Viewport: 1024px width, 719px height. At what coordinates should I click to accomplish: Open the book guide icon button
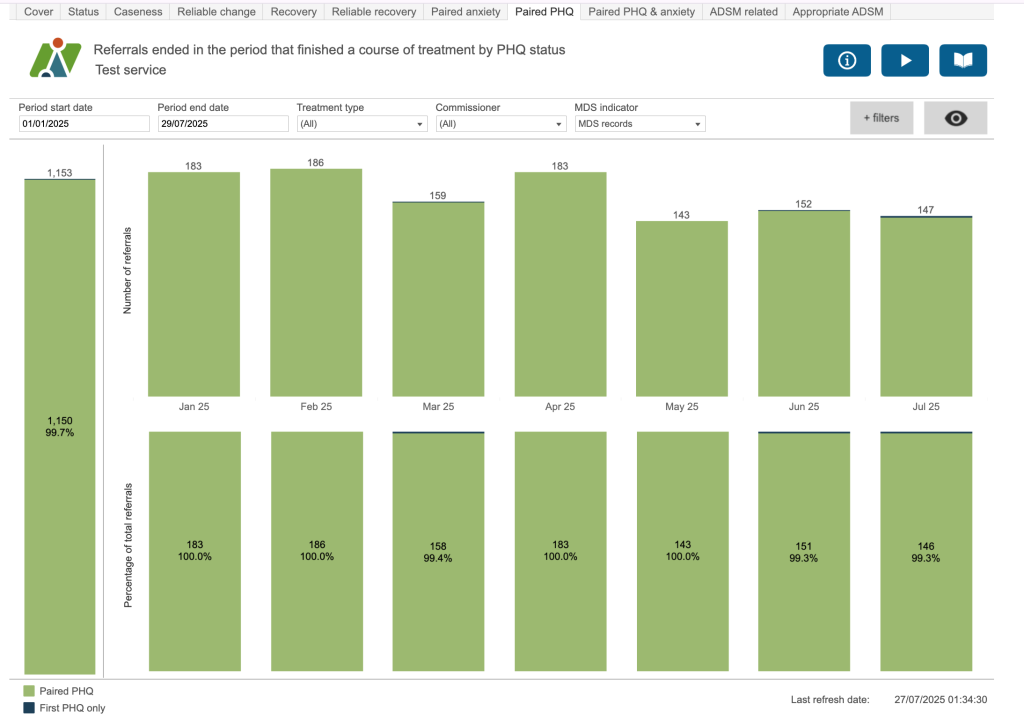tap(962, 61)
